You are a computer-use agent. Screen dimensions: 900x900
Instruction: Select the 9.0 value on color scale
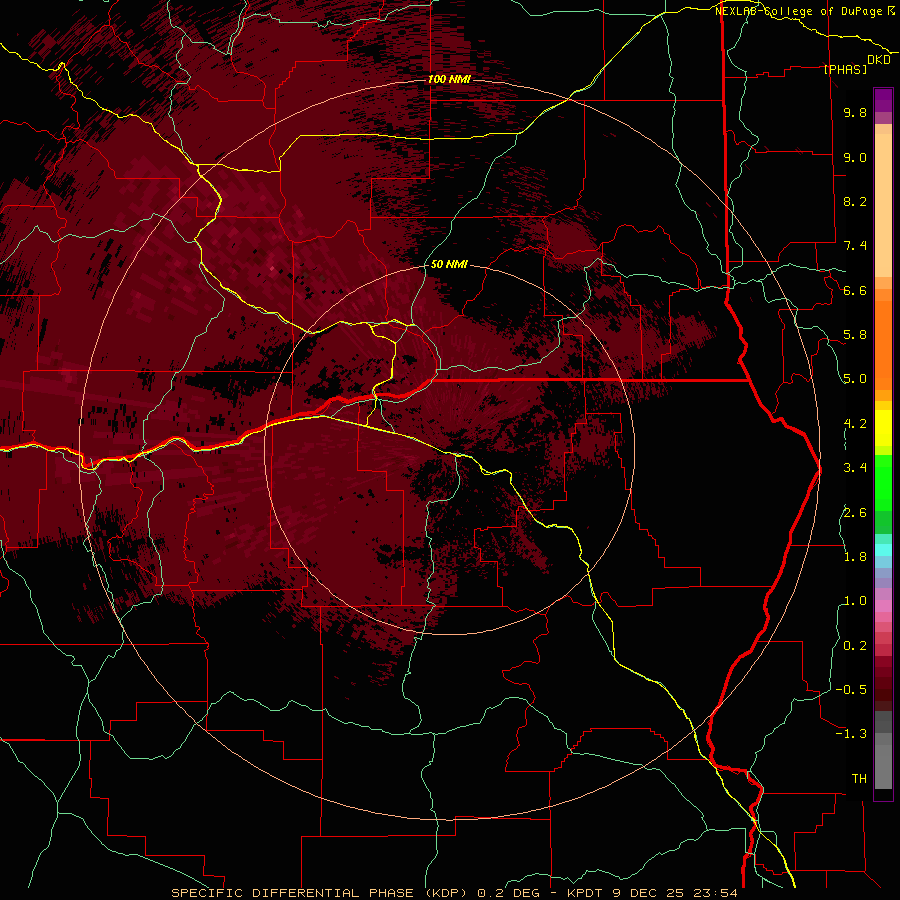[855, 157]
